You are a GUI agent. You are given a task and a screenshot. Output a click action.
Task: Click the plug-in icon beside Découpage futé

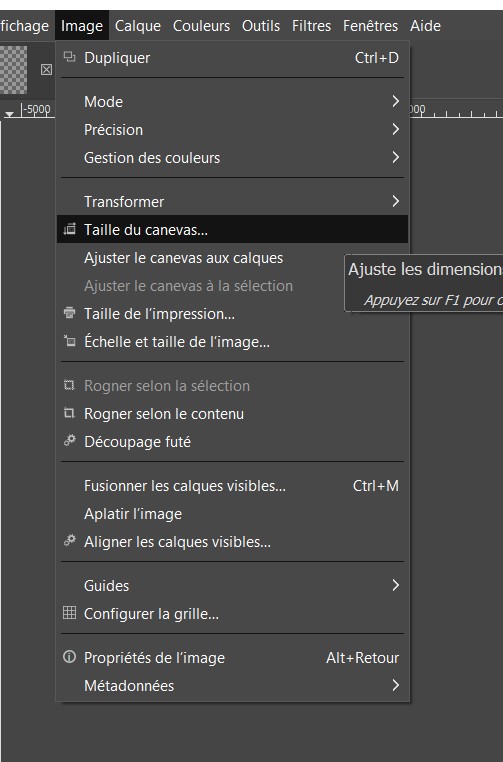tap(69, 441)
